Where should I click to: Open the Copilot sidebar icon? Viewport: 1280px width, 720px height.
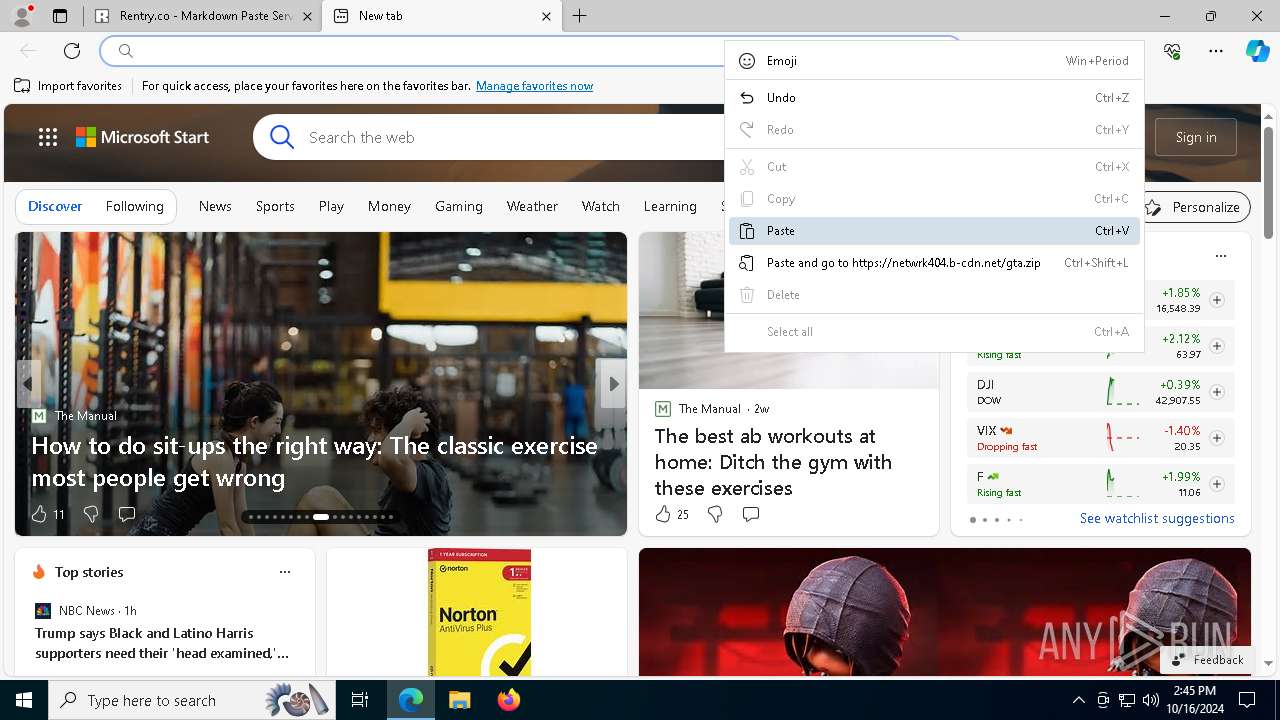pos(1257,51)
